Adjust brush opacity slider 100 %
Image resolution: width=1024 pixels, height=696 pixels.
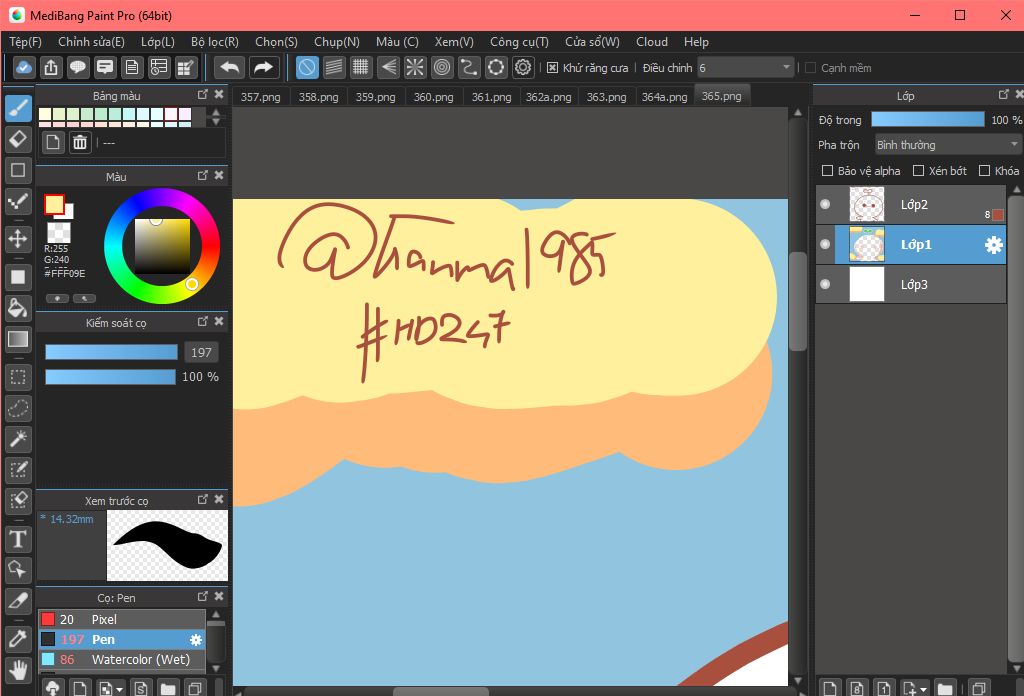click(x=110, y=377)
